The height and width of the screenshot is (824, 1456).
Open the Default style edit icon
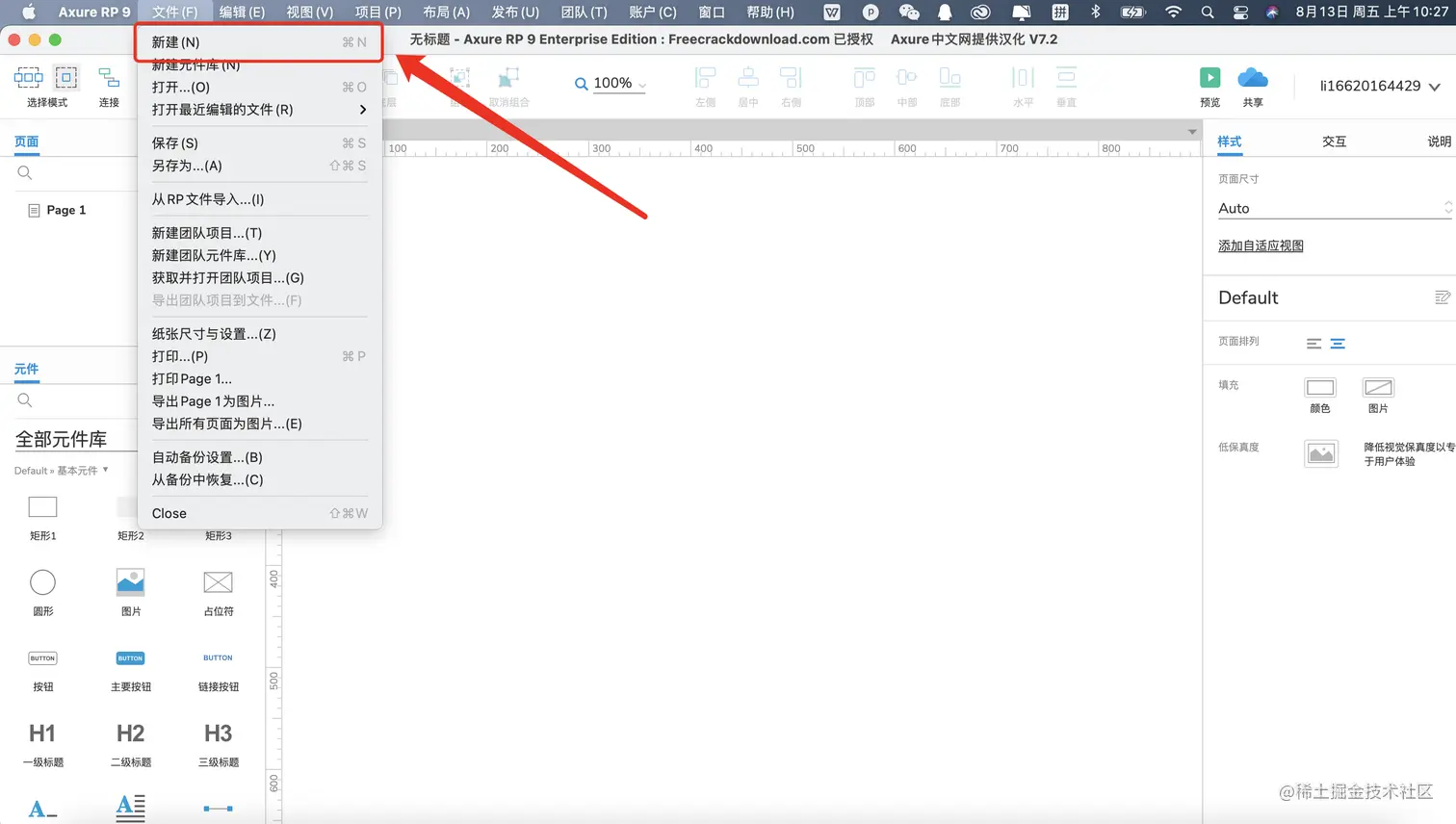1442,297
